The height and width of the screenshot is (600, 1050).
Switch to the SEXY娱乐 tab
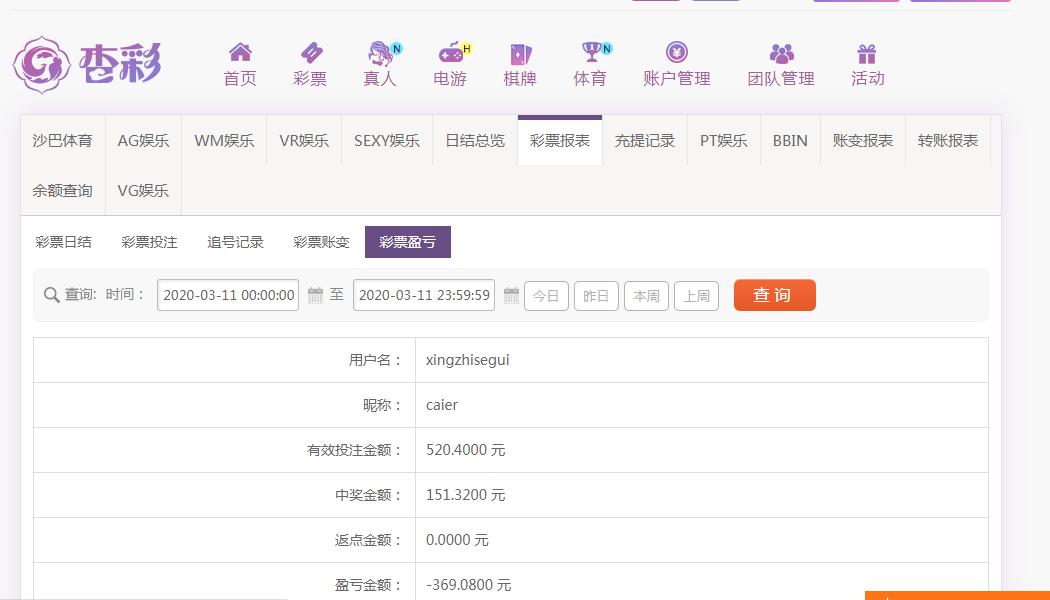[x=387, y=141]
